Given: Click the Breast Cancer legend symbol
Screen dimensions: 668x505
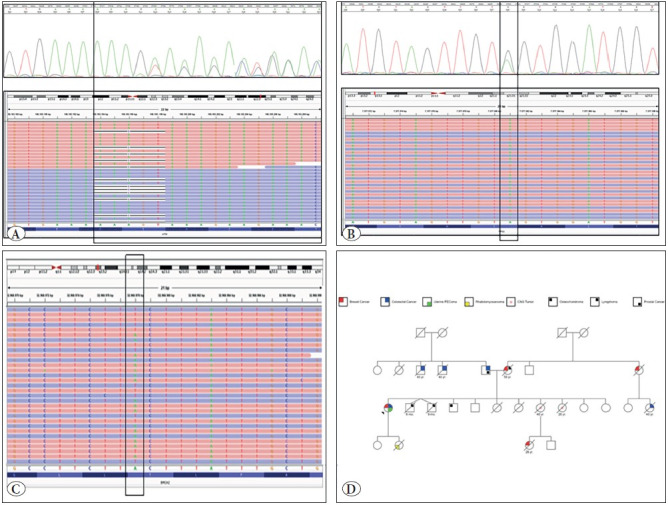Looking at the screenshot, I should pos(343,302).
